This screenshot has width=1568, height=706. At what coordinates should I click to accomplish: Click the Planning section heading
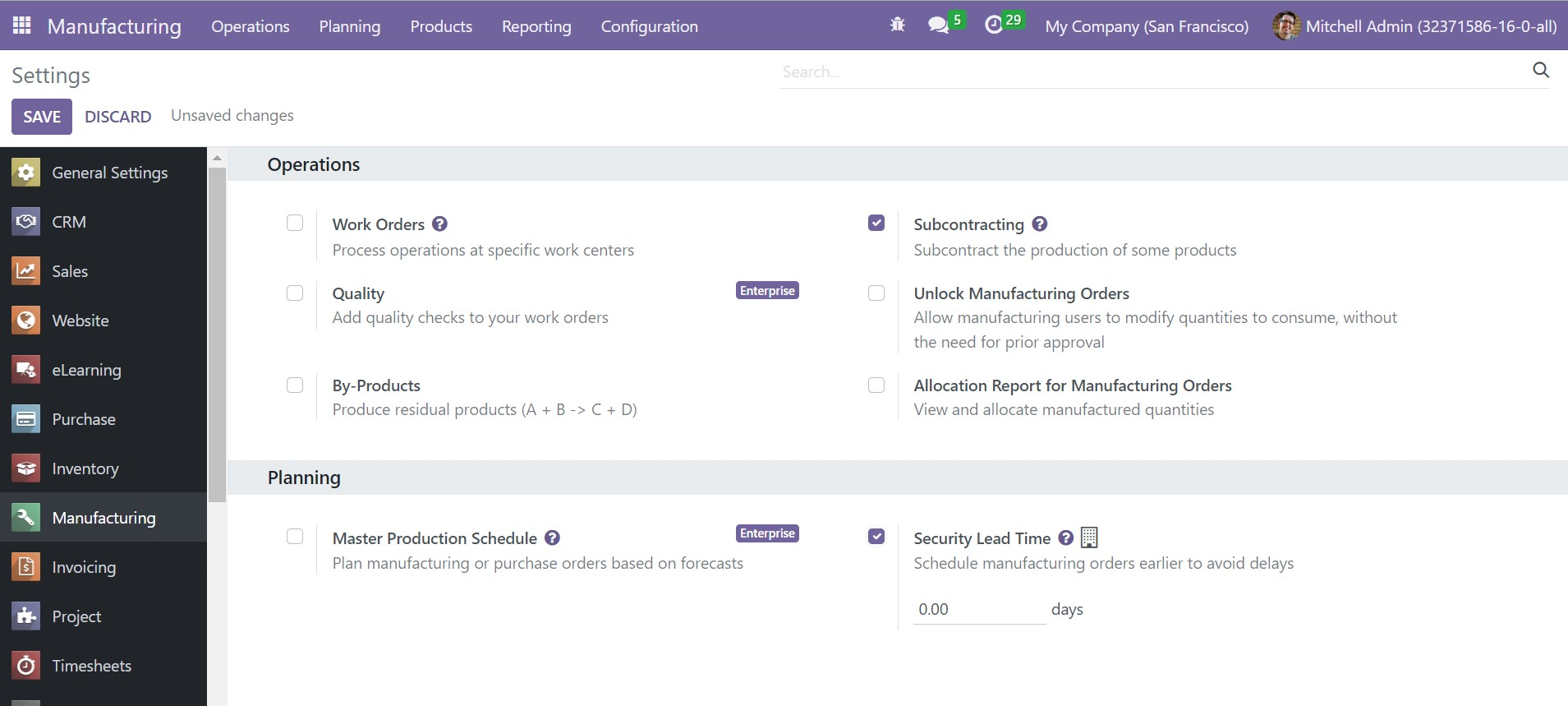click(304, 478)
